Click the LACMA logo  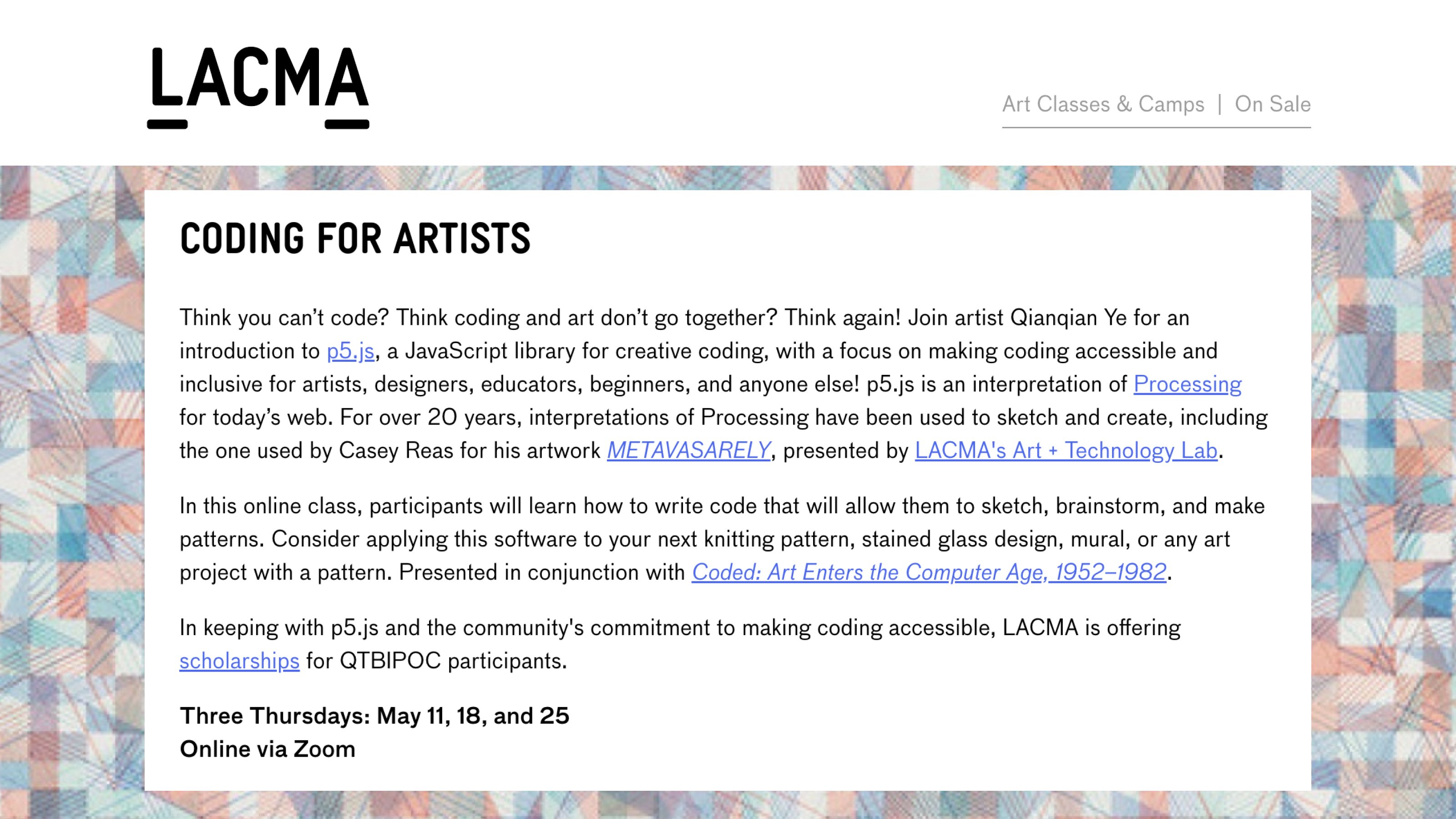point(258,88)
